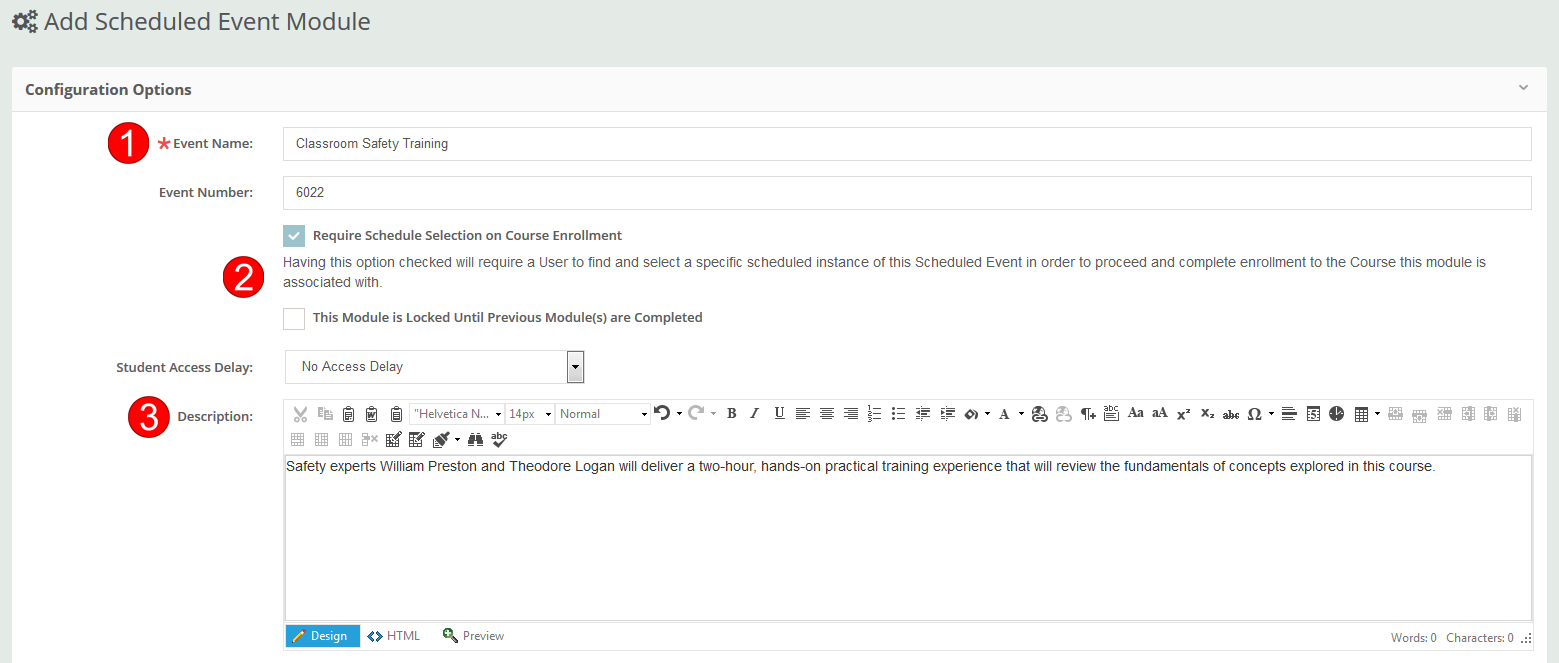Insert a hyperlink using the chain link icon

[x=1039, y=413]
